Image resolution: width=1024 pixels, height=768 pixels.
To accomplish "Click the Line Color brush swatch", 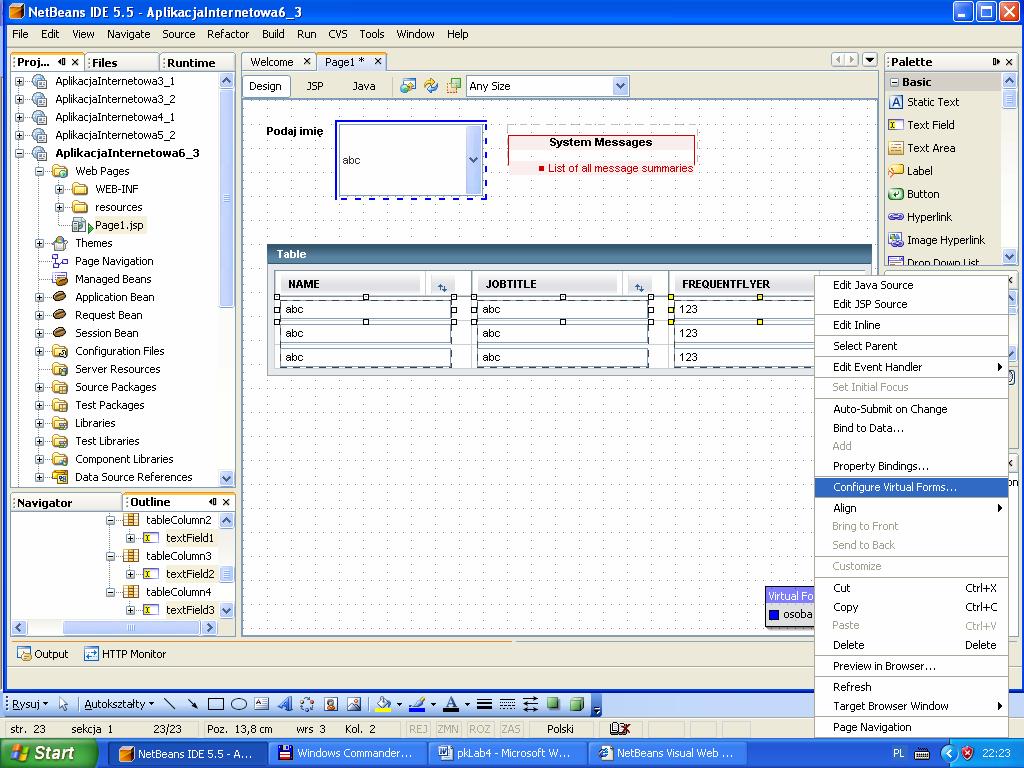I will pyautogui.click(x=417, y=704).
